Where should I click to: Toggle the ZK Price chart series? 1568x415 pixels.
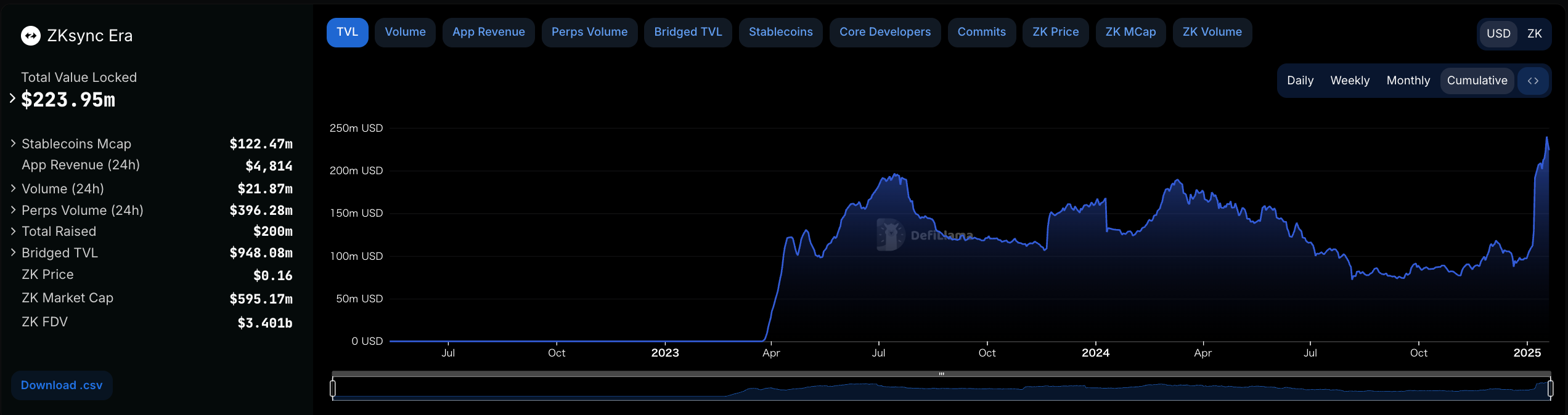point(1055,32)
